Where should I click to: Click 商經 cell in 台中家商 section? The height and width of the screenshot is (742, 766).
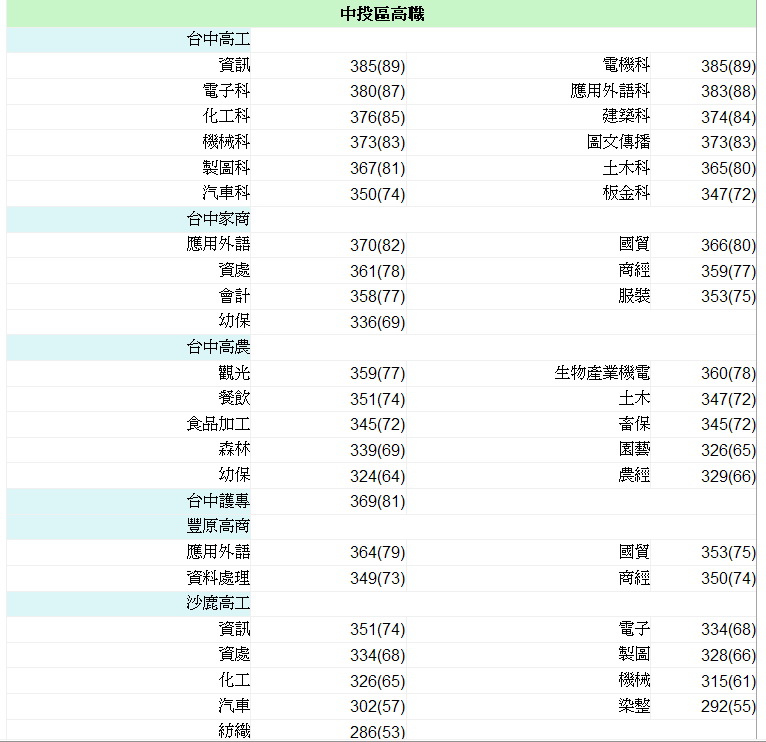tap(634, 270)
